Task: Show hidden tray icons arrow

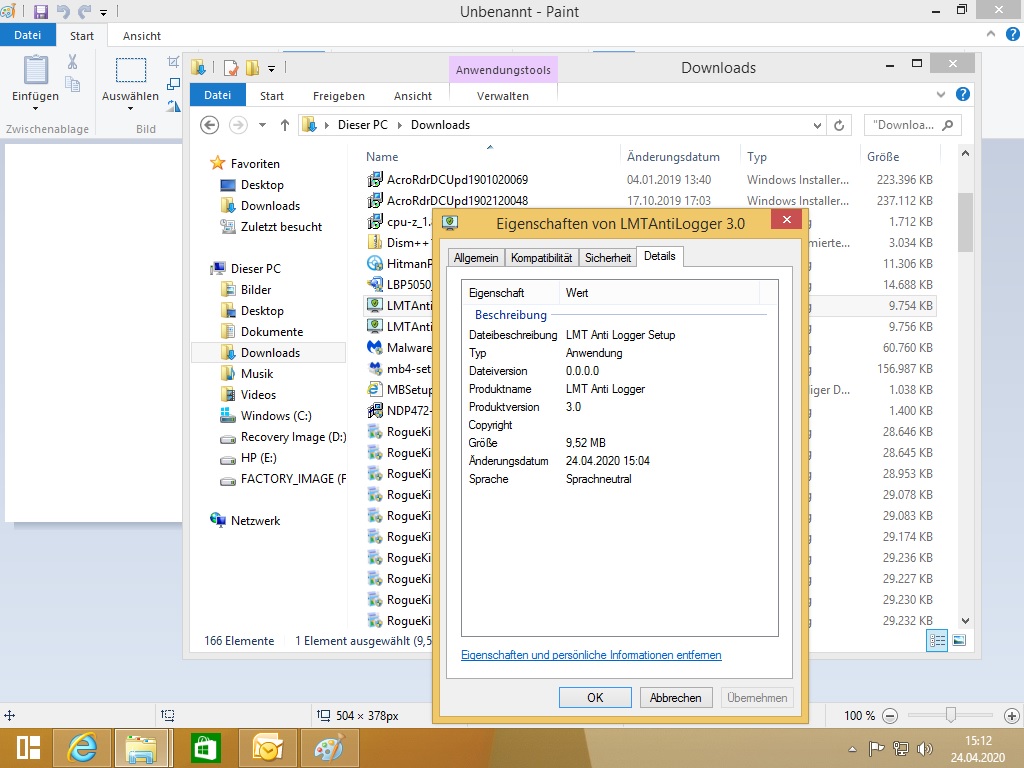Action: [852, 749]
